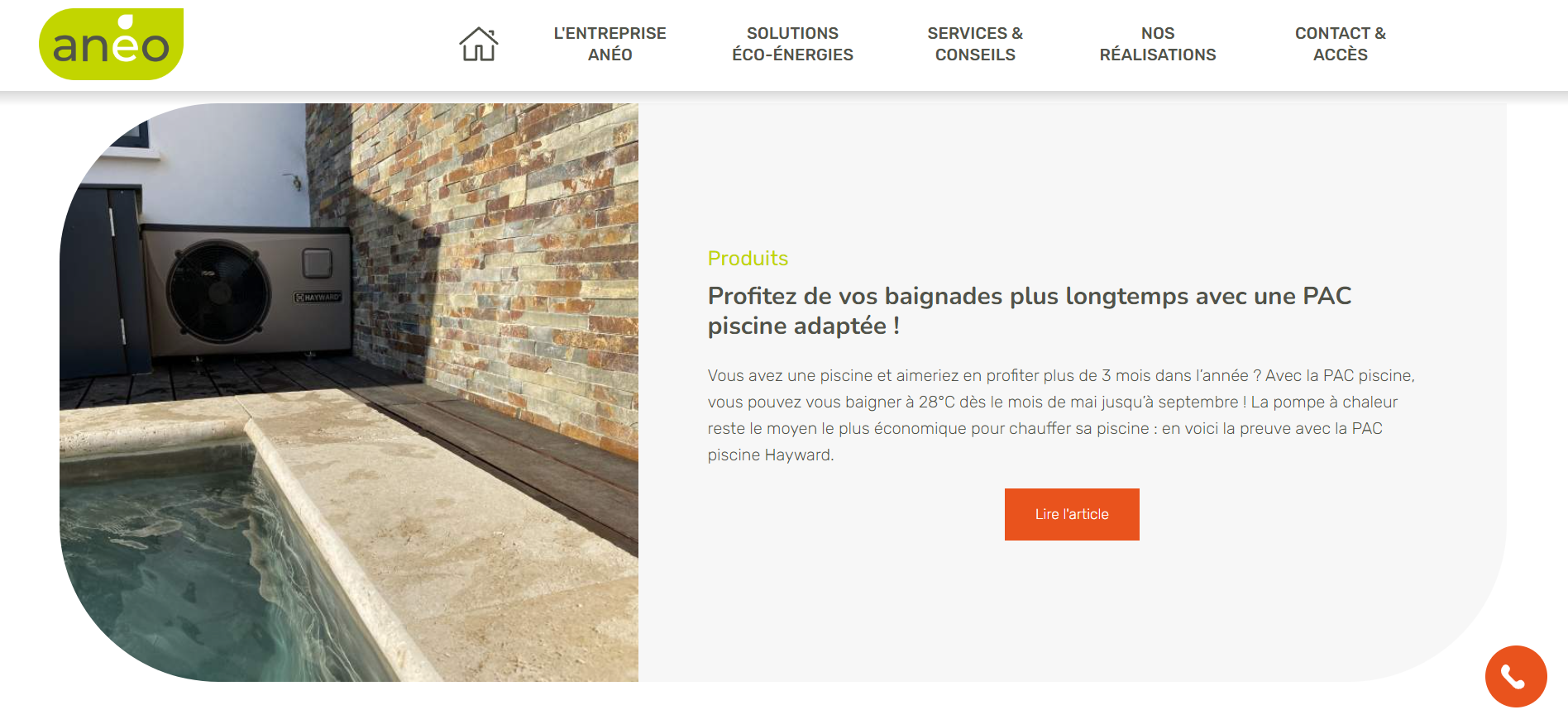Click the heat pump fan grille
Image resolution: width=1568 pixels, height=724 pixels.
(218, 292)
